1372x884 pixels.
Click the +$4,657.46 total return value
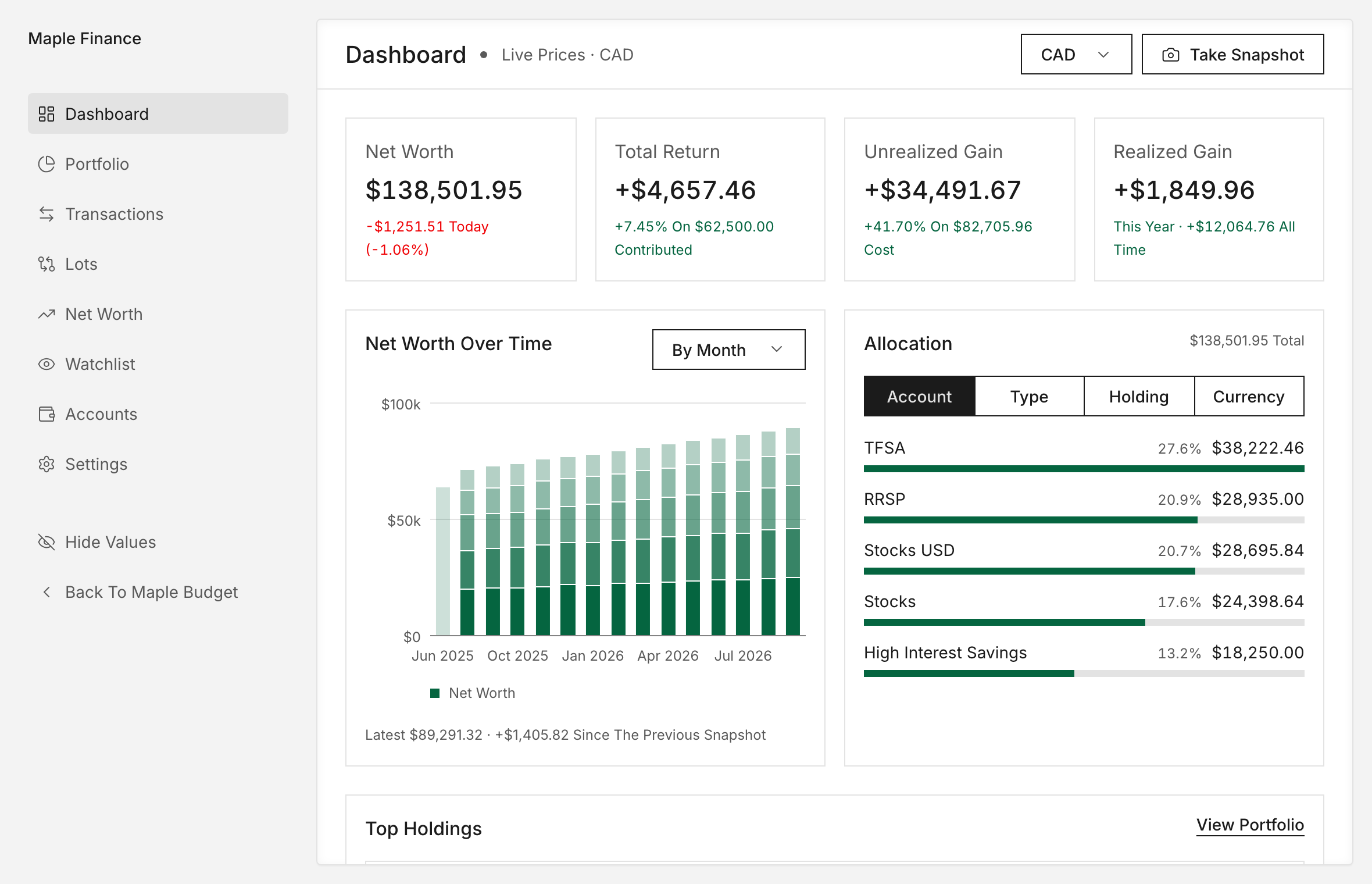coord(685,190)
